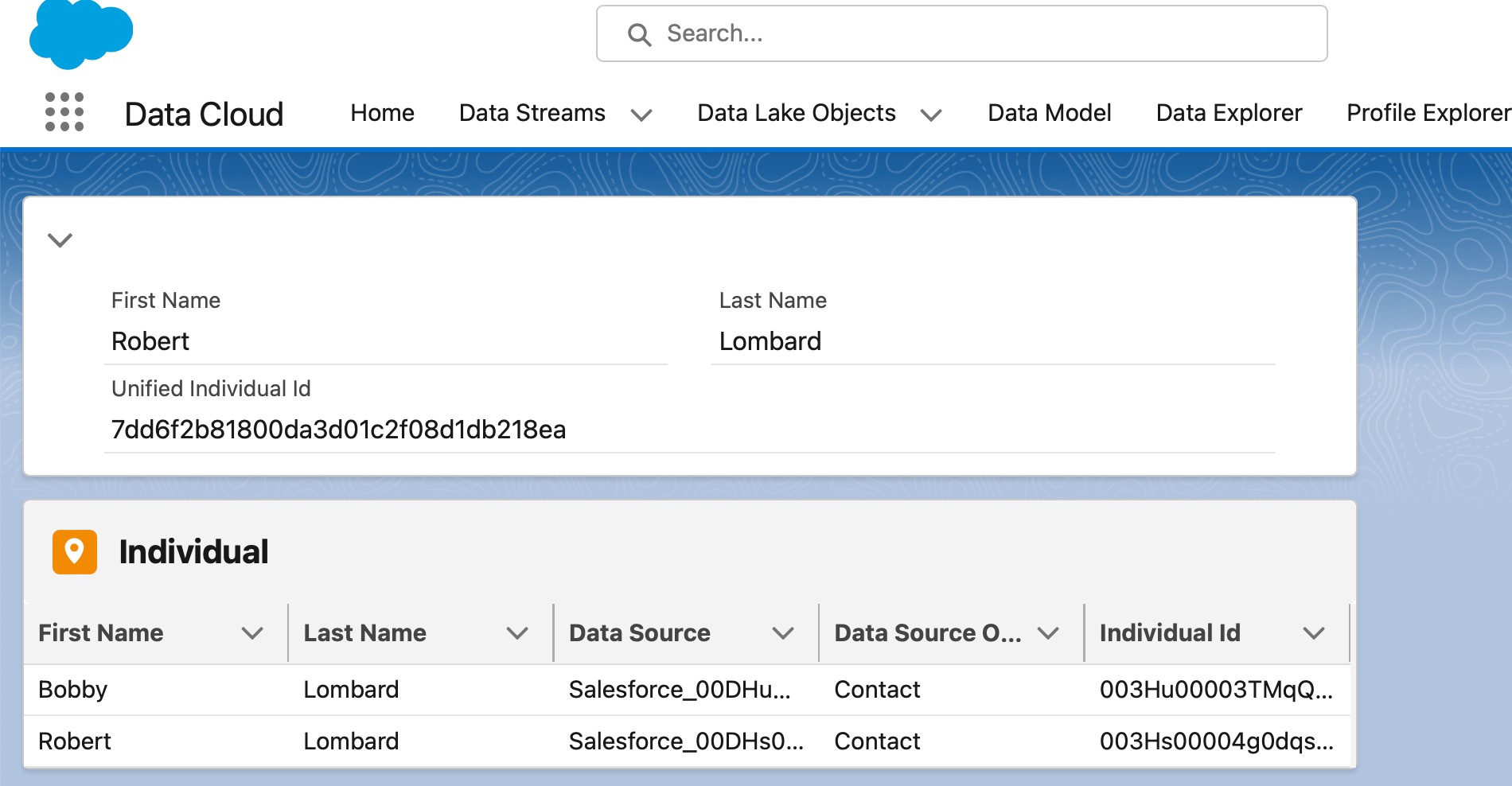The image size is (1512, 786).
Task: Expand the Data Streams dropdown arrow
Action: point(641,115)
